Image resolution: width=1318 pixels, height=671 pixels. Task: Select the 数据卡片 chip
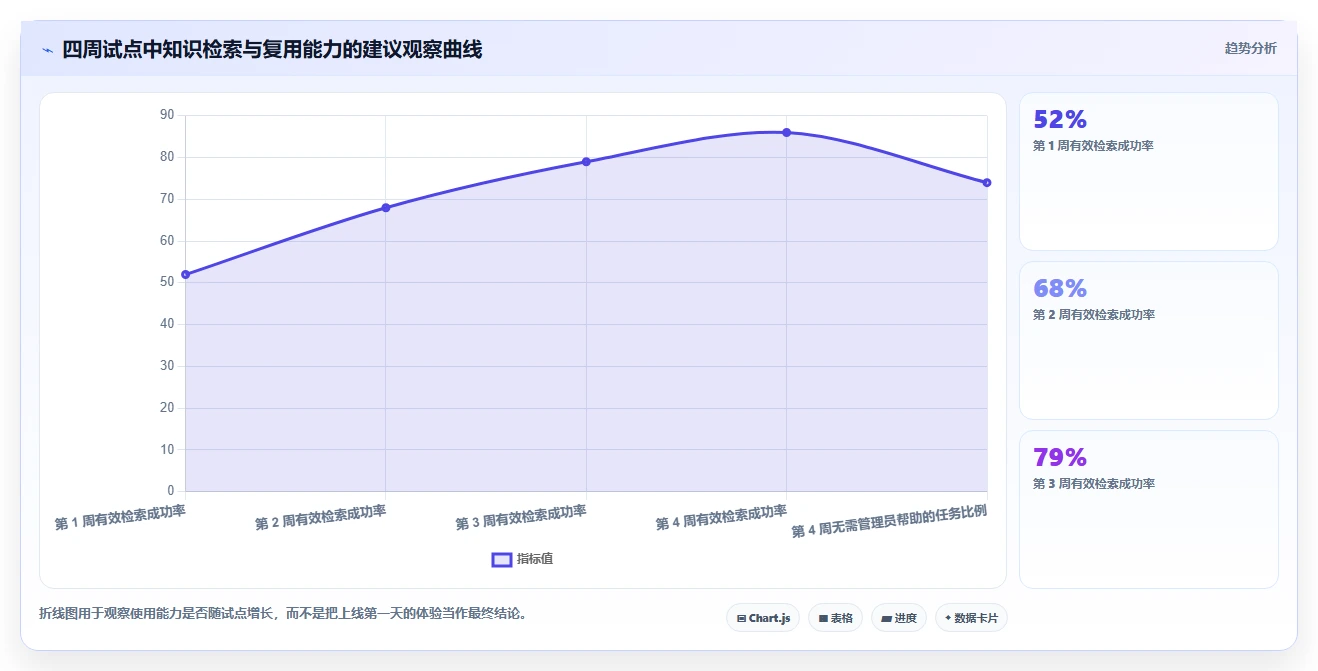coord(971,618)
